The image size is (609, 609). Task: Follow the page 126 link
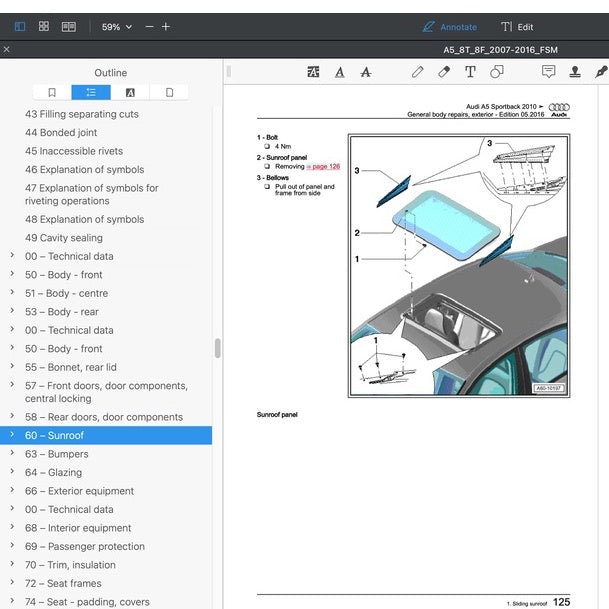(x=323, y=166)
